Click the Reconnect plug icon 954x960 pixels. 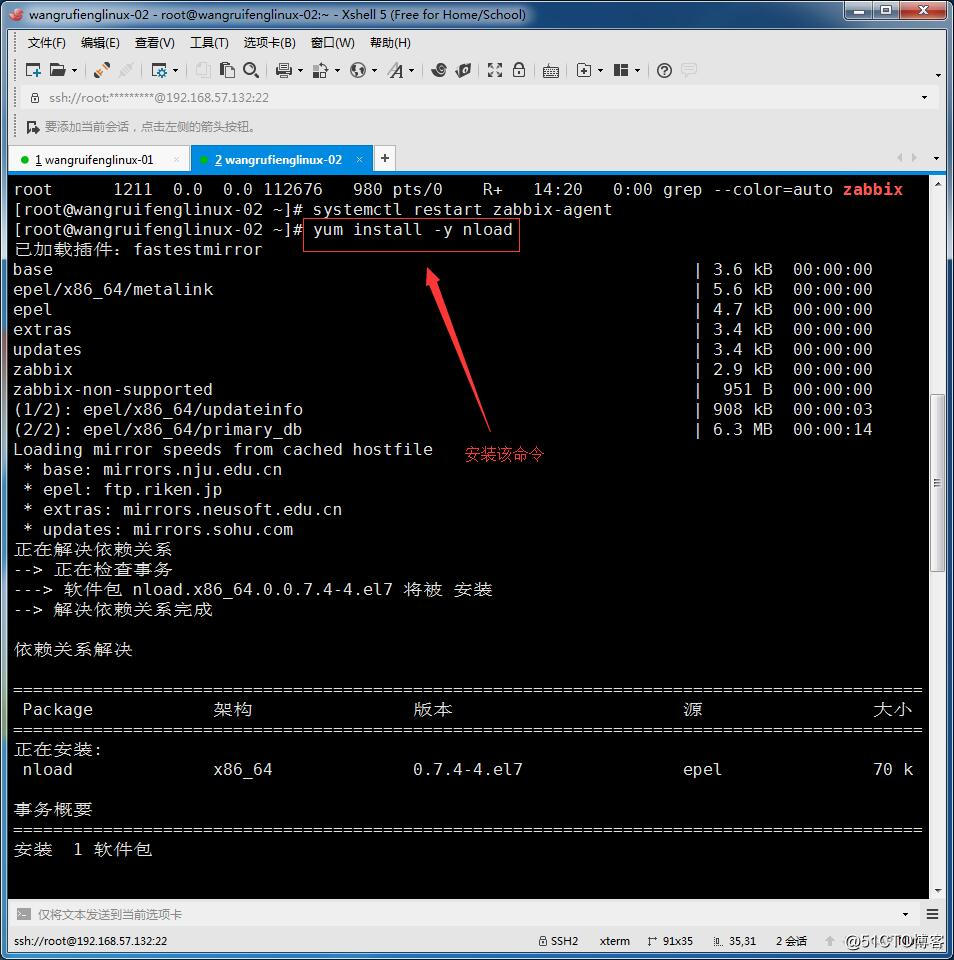pos(102,70)
